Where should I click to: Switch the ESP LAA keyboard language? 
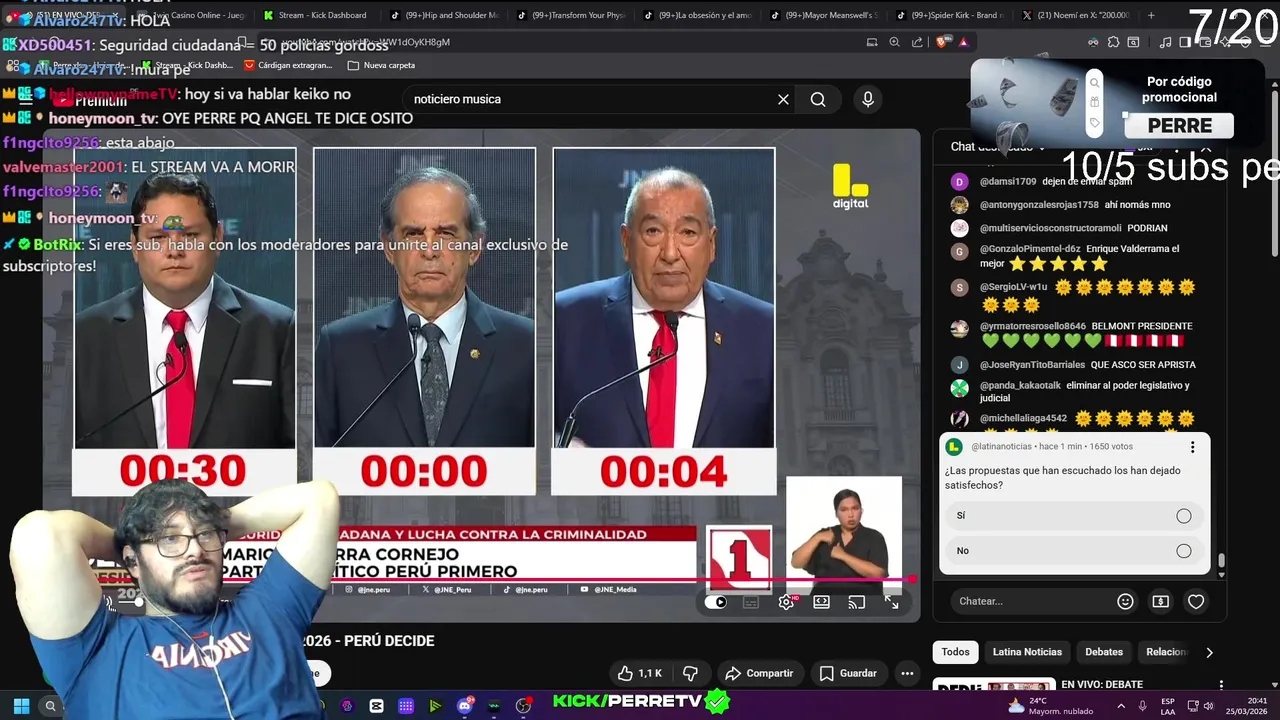[x=1168, y=705]
